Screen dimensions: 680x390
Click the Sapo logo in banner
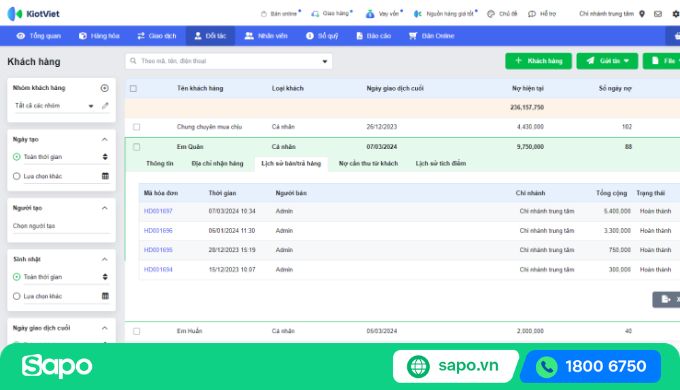point(57,366)
